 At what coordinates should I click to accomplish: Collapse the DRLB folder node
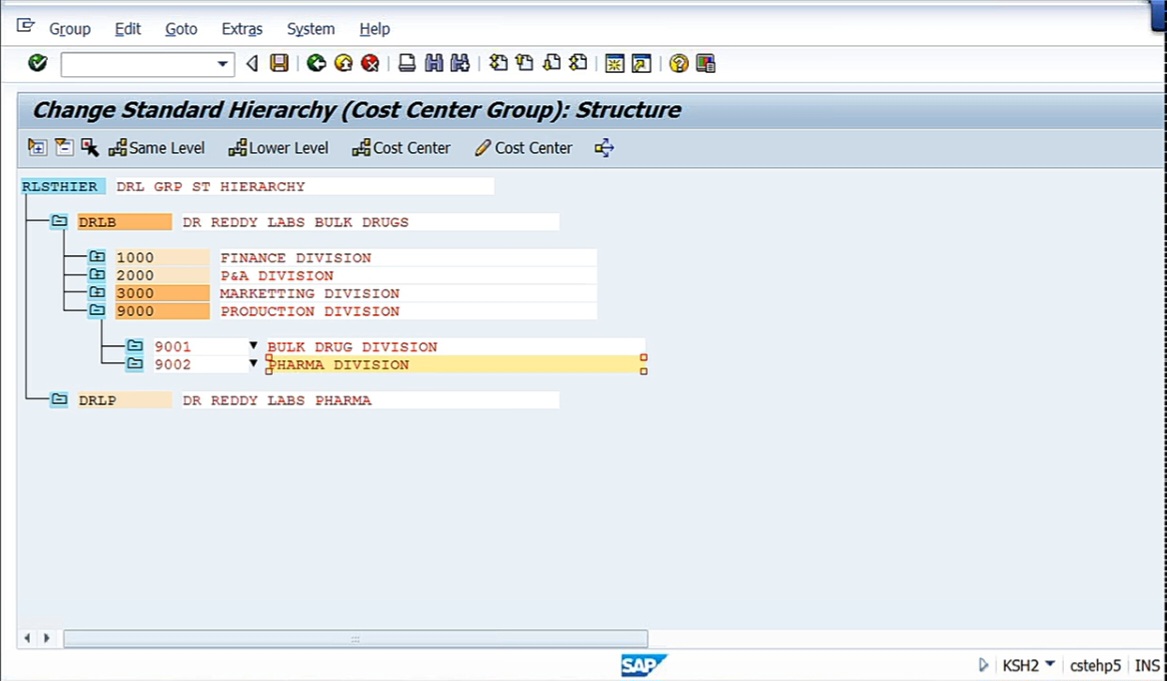click(x=59, y=221)
